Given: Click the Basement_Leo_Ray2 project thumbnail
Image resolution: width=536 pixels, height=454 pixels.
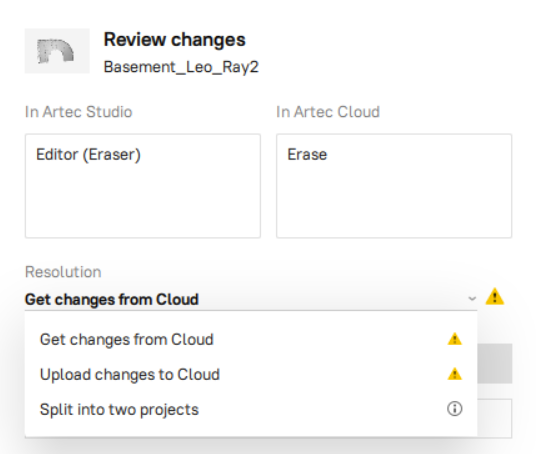Looking at the screenshot, I should pyautogui.click(x=57, y=51).
